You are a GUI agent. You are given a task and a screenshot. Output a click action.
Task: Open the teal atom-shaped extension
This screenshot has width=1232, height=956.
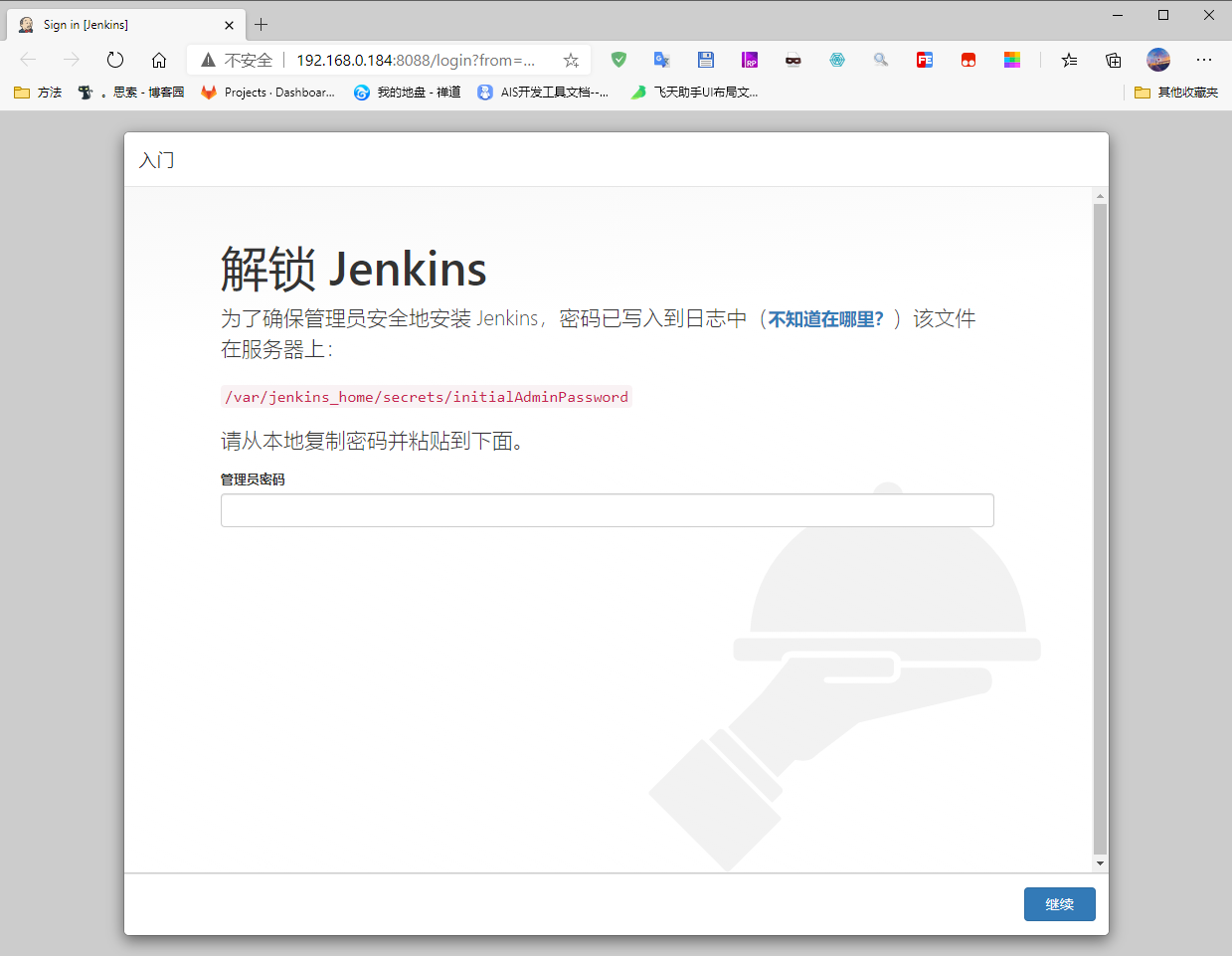point(837,60)
